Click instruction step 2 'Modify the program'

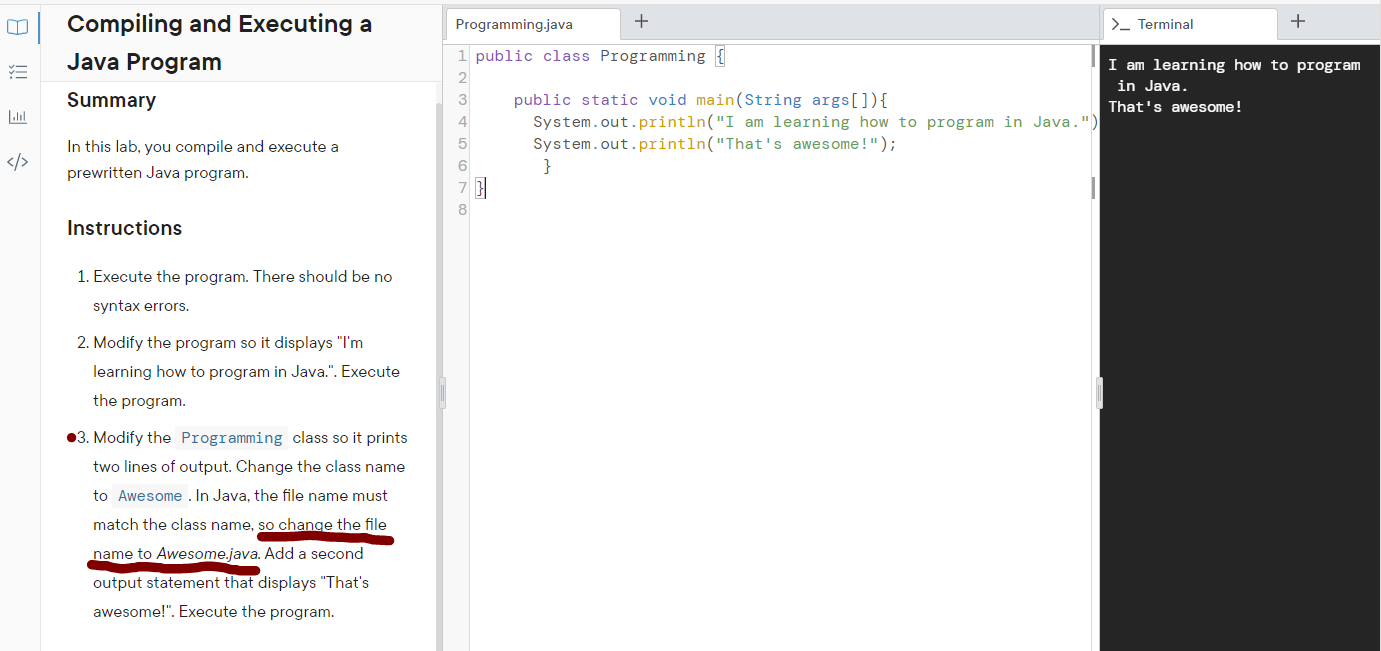point(246,371)
